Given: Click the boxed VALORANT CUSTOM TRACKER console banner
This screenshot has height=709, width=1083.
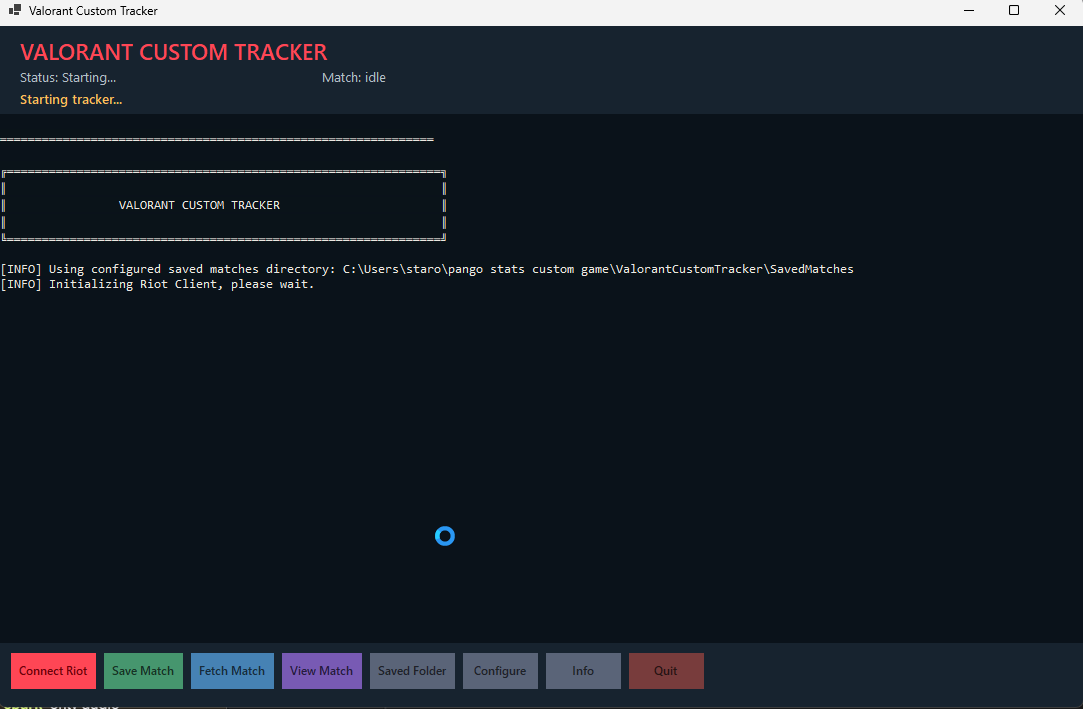Looking at the screenshot, I should point(224,205).
